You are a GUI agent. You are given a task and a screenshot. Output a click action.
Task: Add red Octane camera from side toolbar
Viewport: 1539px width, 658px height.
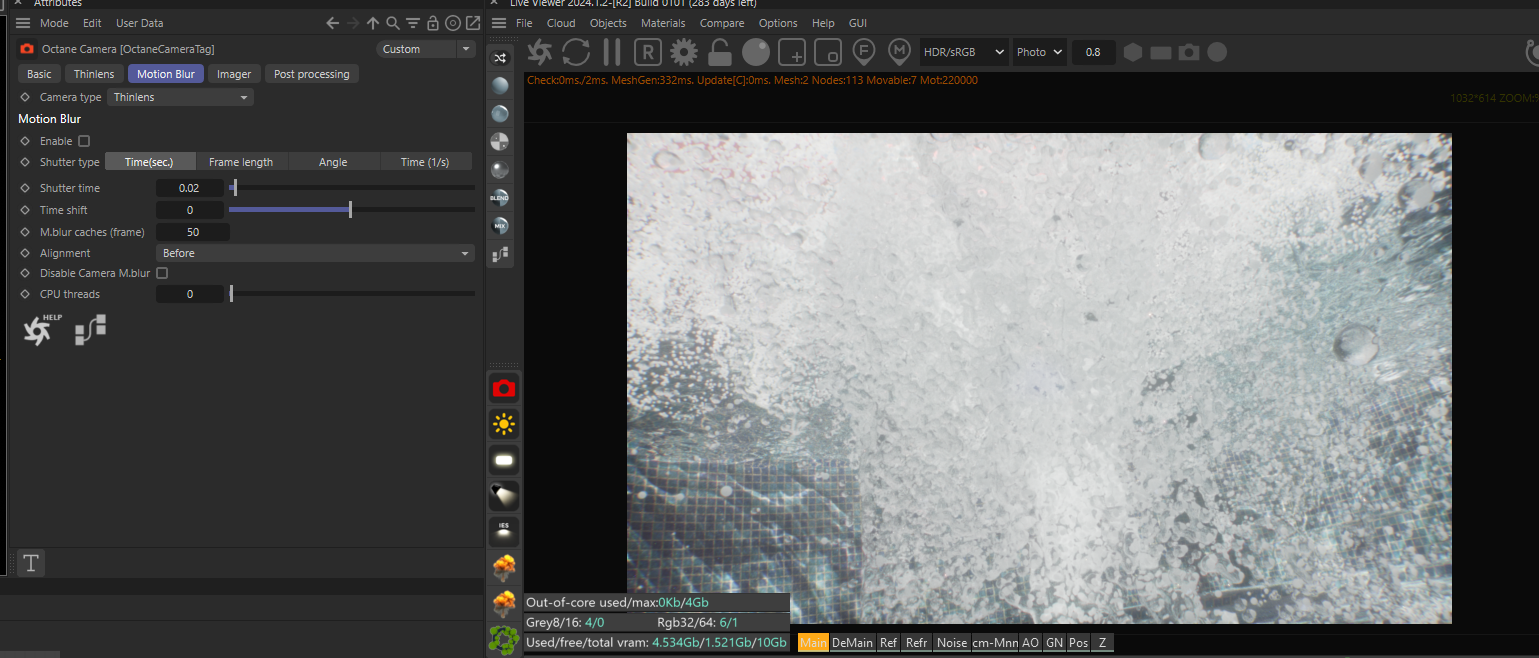click(x=504, y=388)
